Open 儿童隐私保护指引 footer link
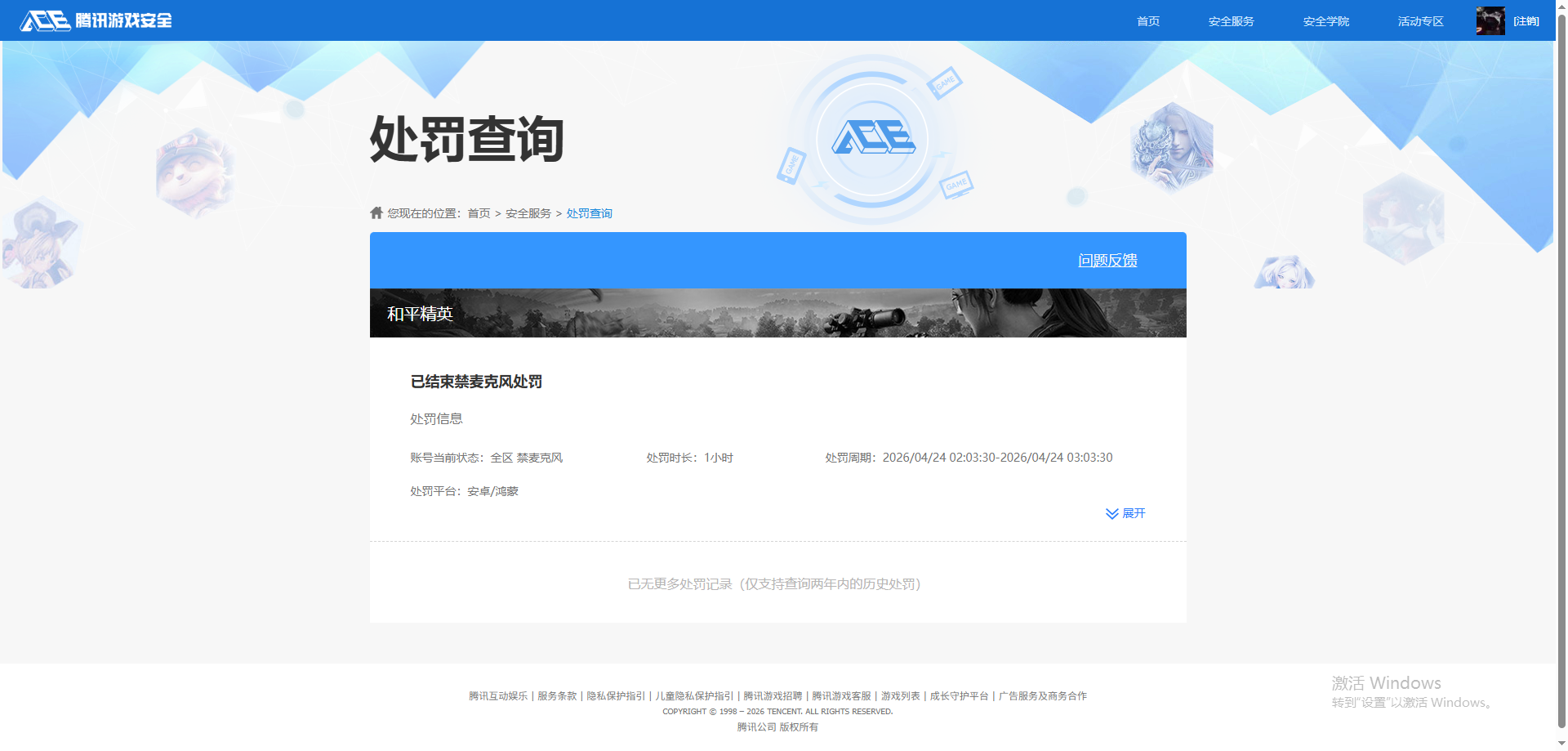 694,696
